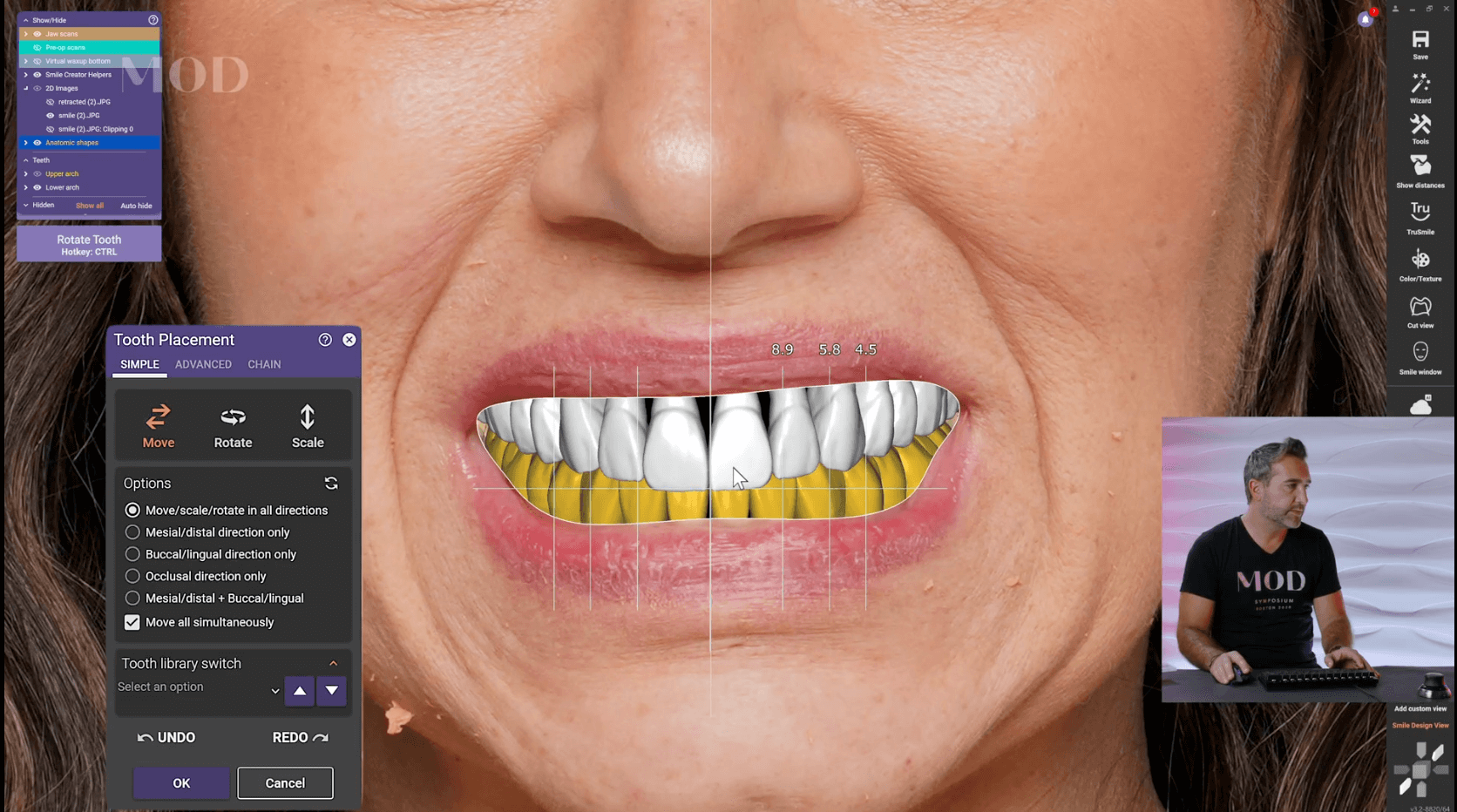The width and height of the screenshot is (1457, 812).
Task: Toggle visibility of Anatomic shapes
Action: tap(37, 143)
